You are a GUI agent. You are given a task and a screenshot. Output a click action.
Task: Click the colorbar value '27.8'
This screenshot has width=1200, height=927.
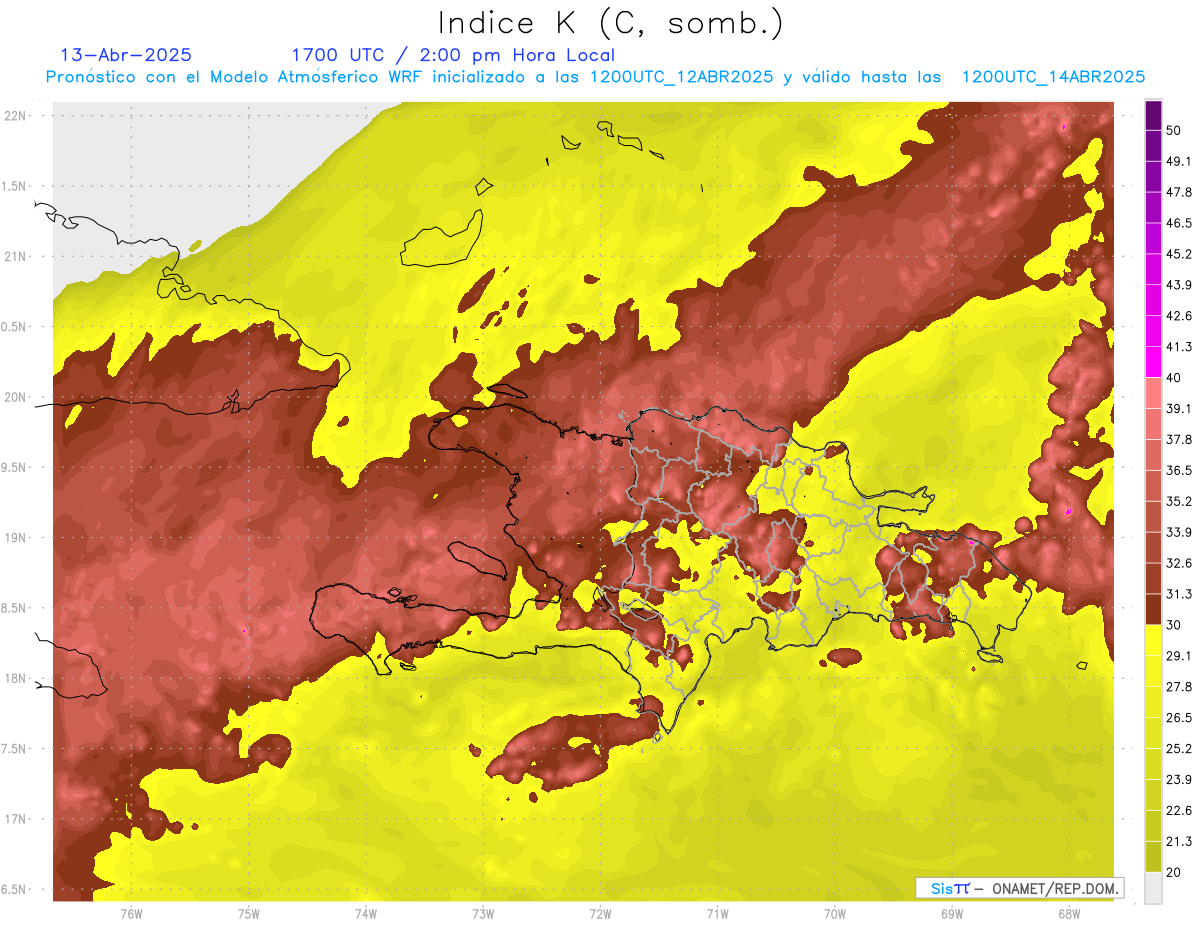[1178, 687]
